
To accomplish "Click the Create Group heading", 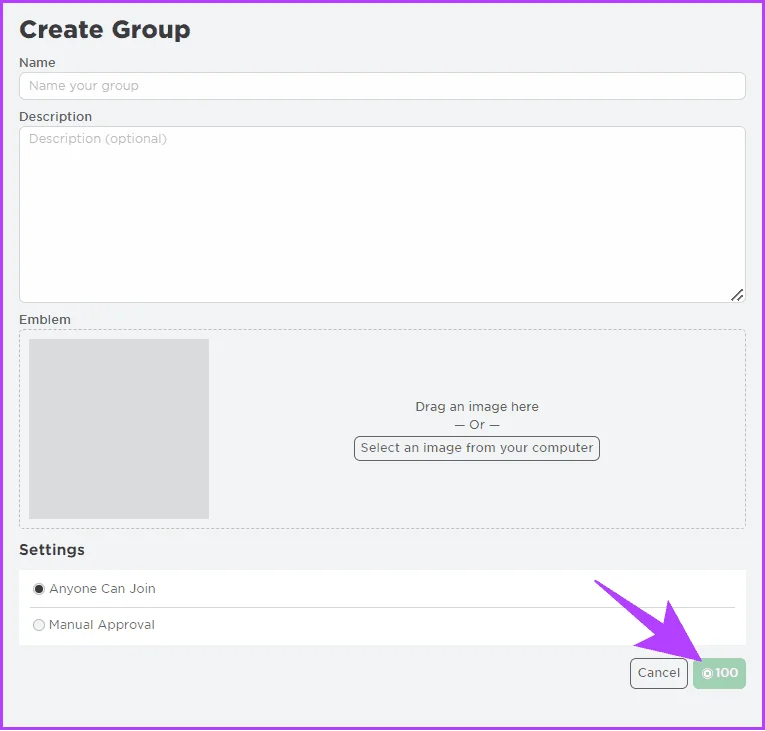I will tap(104, 29).
